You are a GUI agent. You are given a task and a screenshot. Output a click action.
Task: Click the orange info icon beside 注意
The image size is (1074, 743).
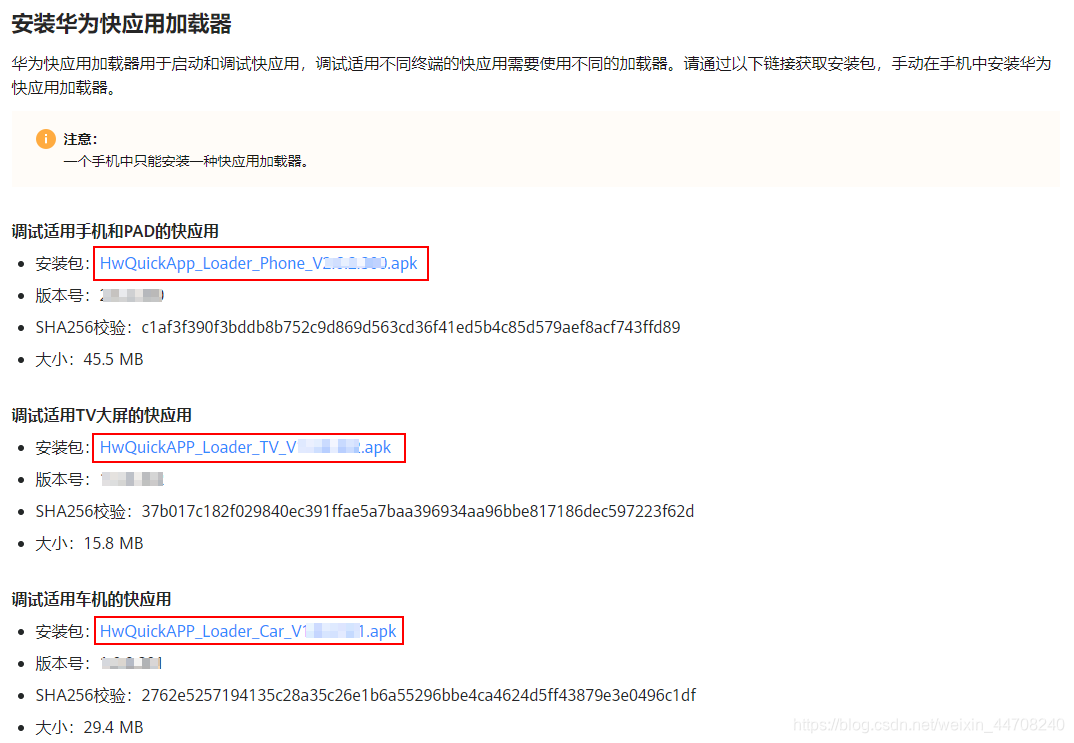pyautogui.click(x=46, y=139)
